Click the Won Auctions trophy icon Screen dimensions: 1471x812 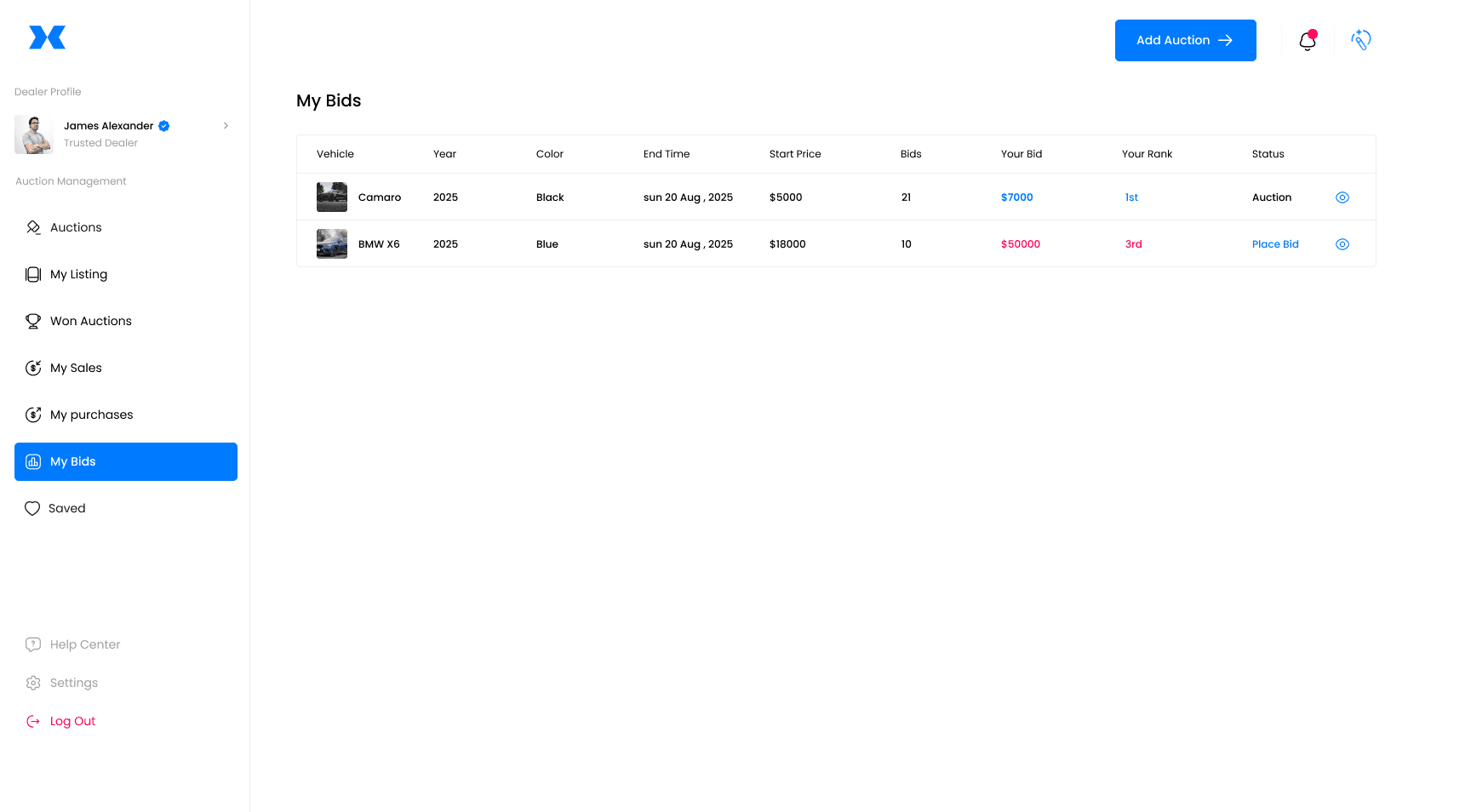pyautogui.click(x=33, y=321)
